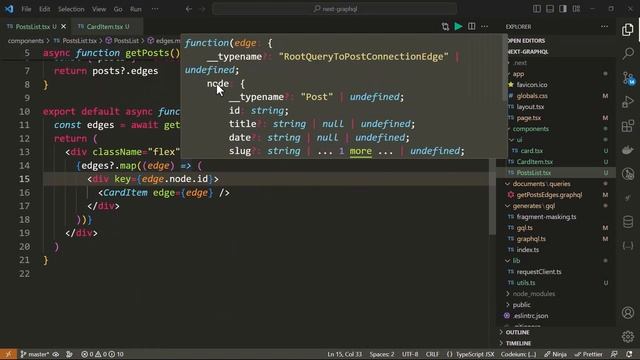Open Source Control view in activity bar
Image resolution: width=640 pixels, height=360 pixels.
click(628, 78)
